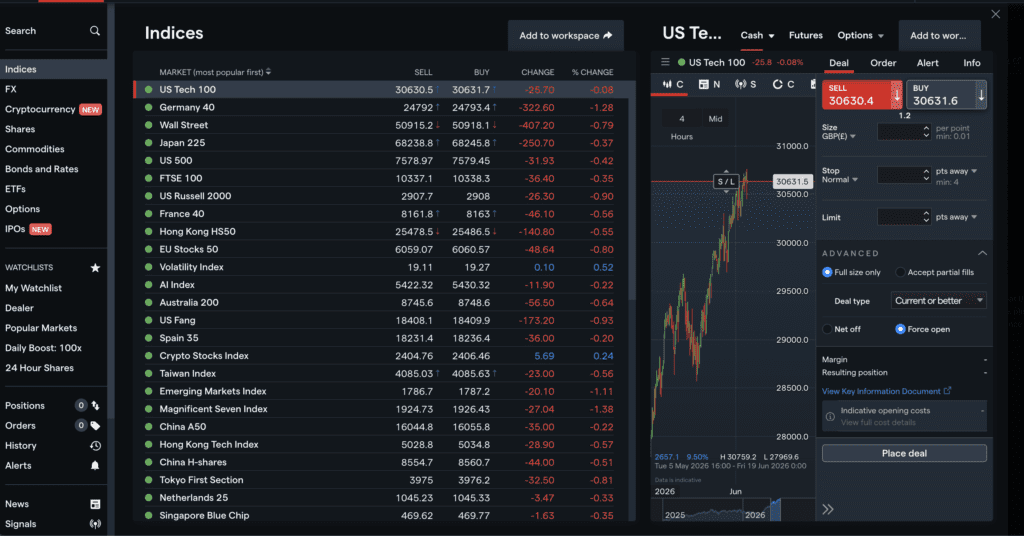Select the Force open radio button
This screenshot has height=536, width=1024.
(901, 329)
